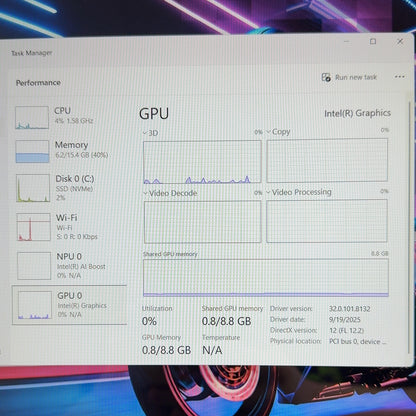
Task: Open the three-dot more options menu
Action: pyautogui.click(x=399, y=77)
